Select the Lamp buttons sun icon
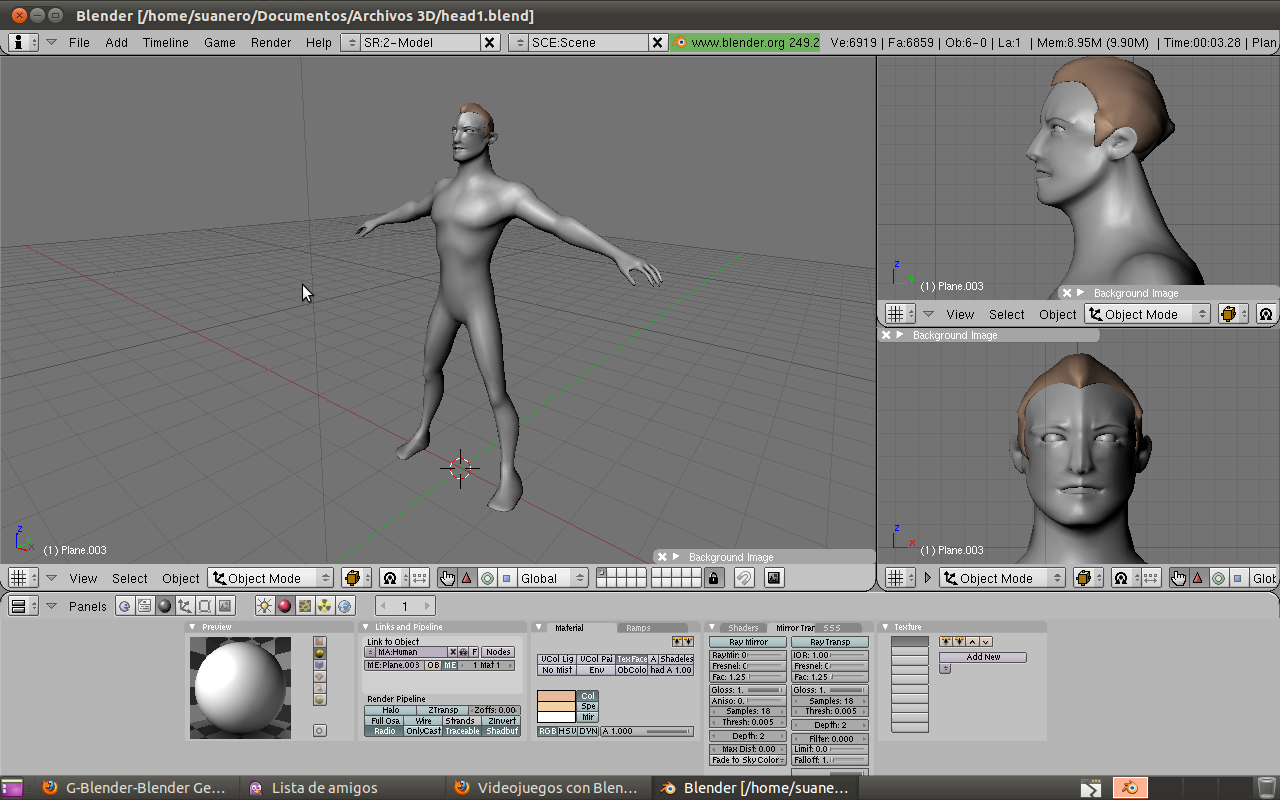This screenshot has height=800, width=1280. [x=264, y=606]
